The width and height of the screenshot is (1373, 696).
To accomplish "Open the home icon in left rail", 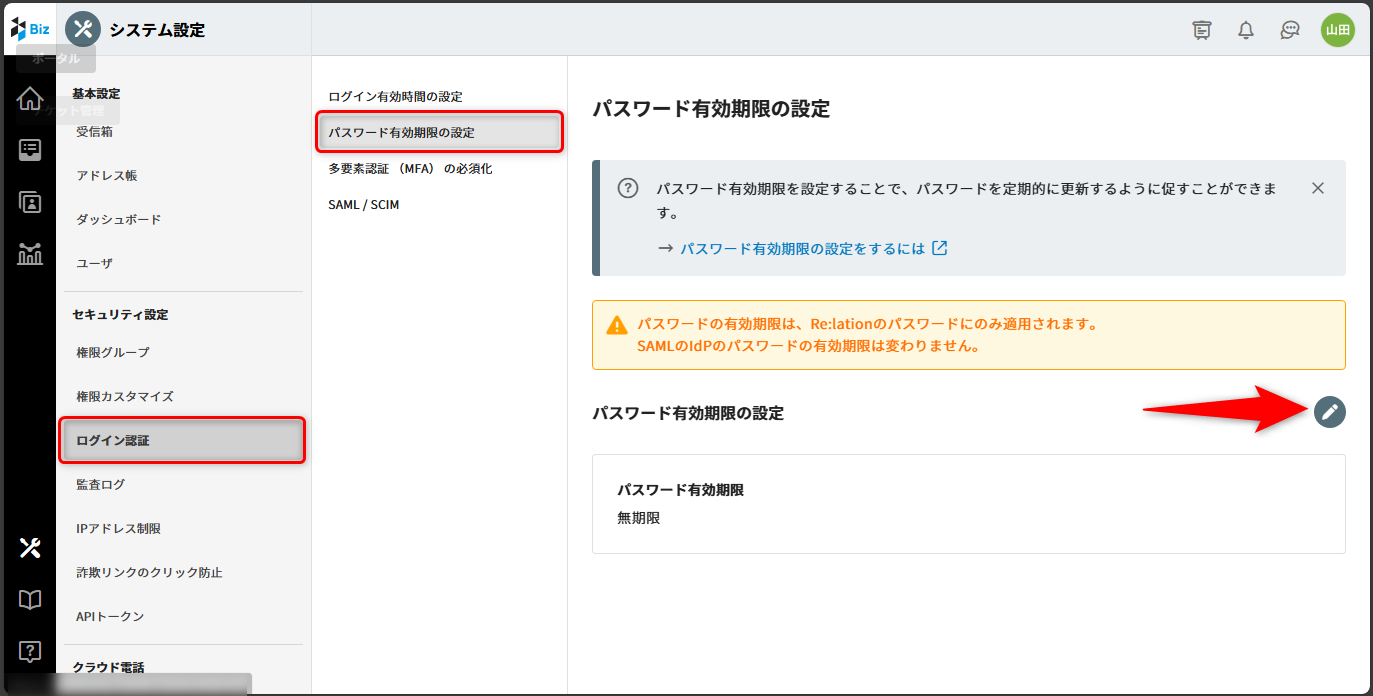I will coord(30,98).
